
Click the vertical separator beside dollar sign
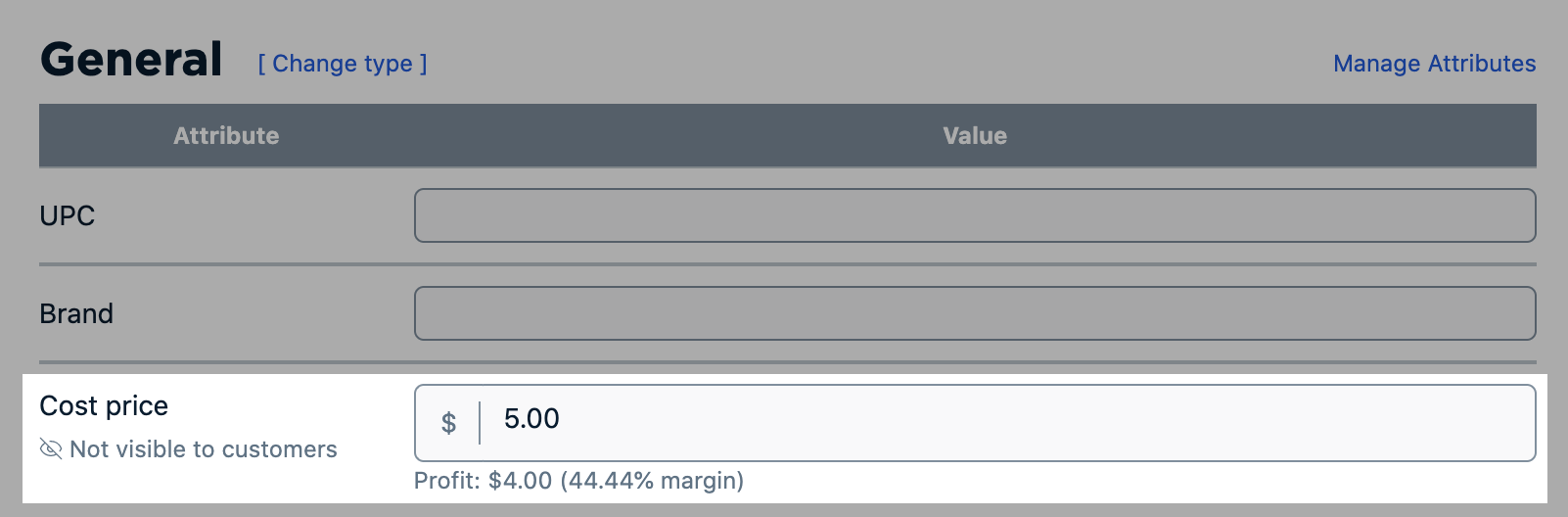pyautogui.click(x=480, y=423)
